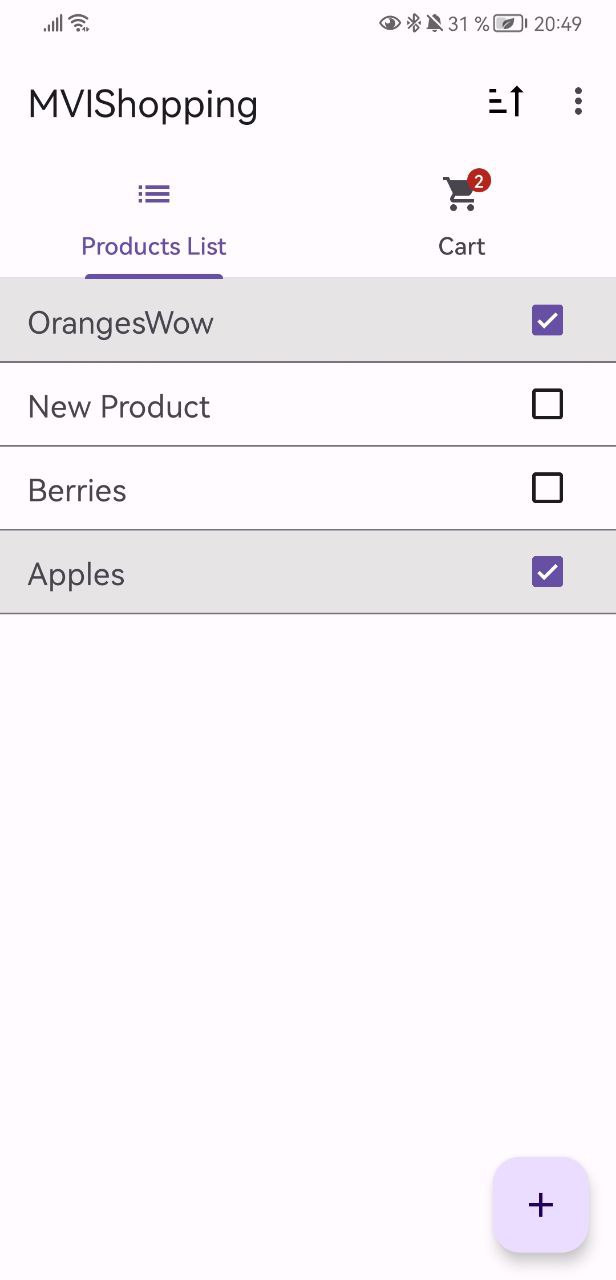Check the New Product checkbox

click(546, 404)
